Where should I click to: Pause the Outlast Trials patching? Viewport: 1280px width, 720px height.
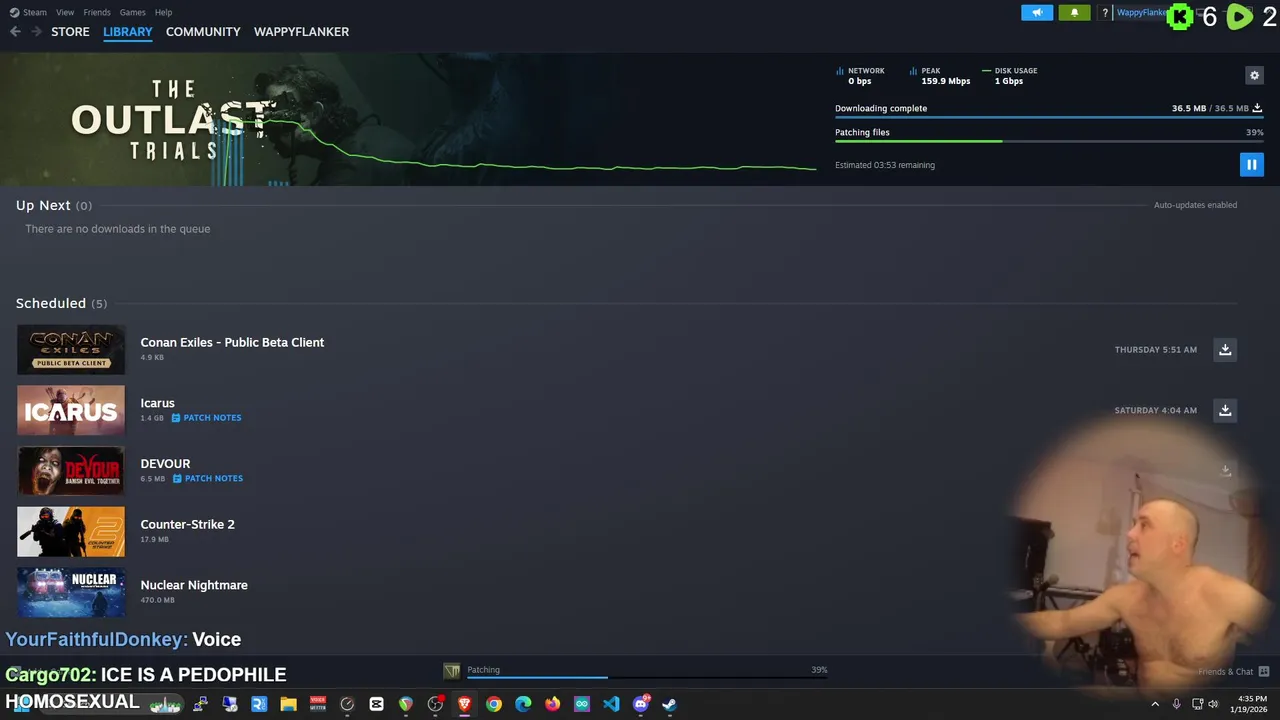1251,164
